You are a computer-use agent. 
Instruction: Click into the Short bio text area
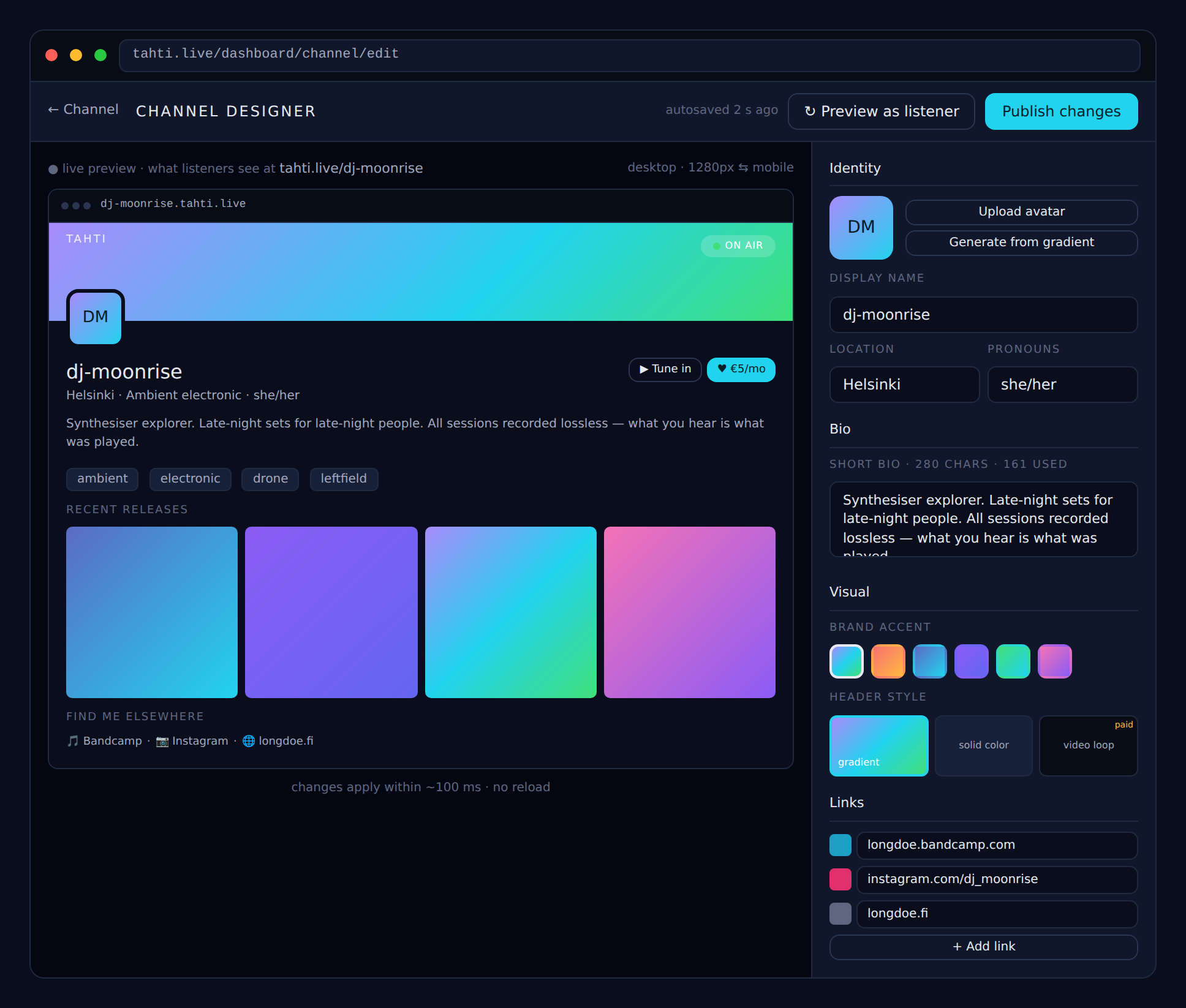point(983,519)
